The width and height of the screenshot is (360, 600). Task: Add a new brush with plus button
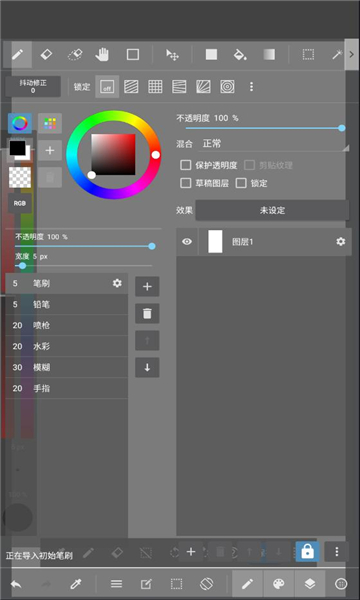[x=147, y=287]
